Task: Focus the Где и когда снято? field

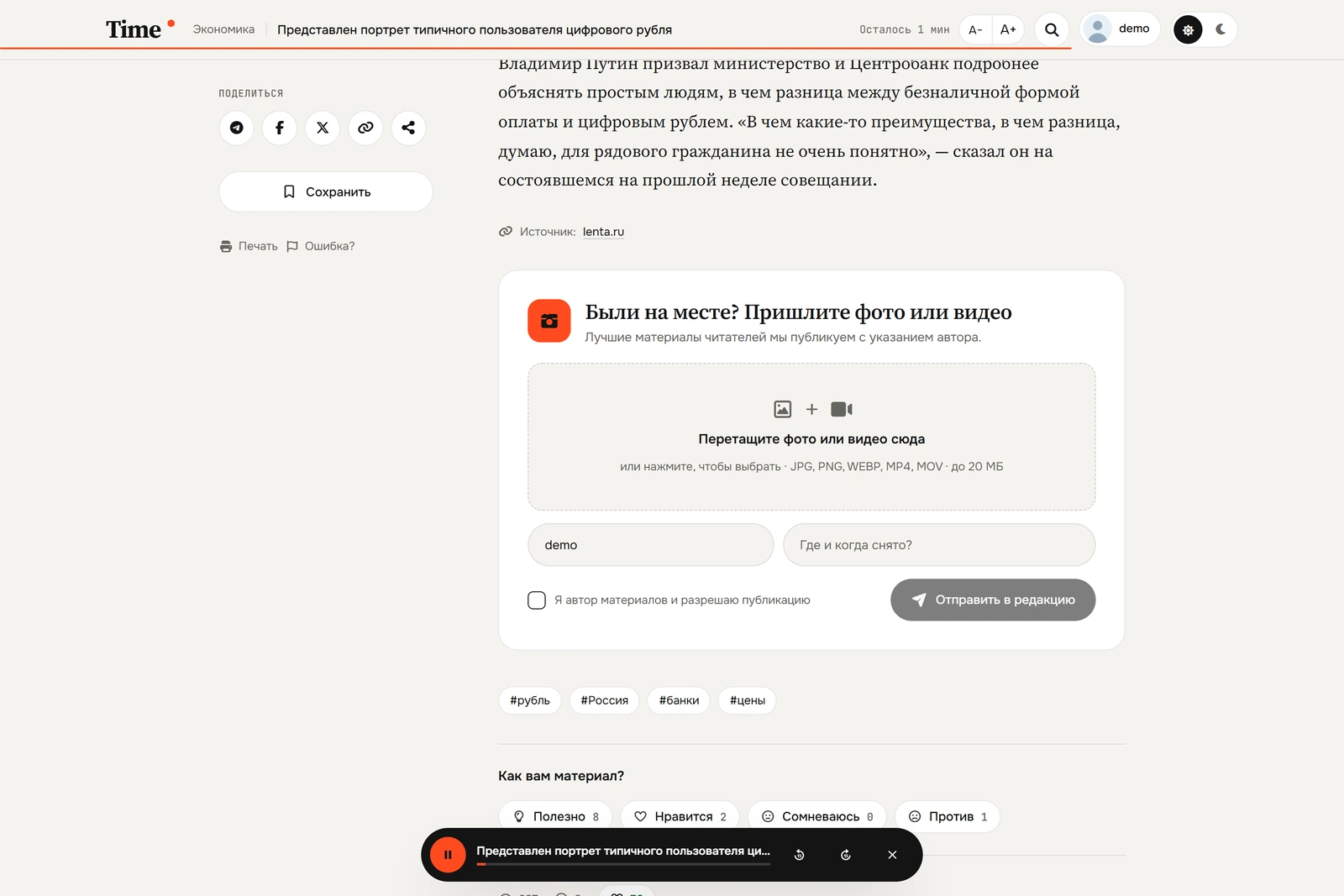Action: point(939,545)
